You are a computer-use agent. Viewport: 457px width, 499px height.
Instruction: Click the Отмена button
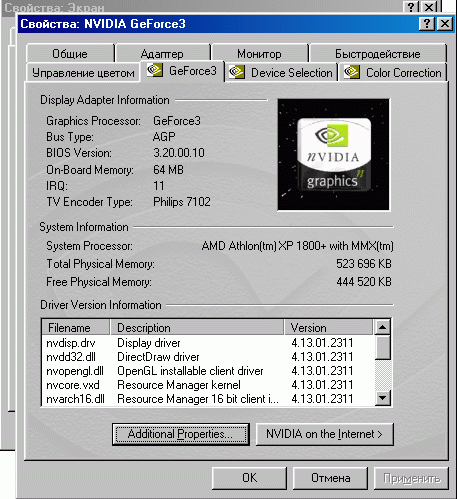click(330, 478)
